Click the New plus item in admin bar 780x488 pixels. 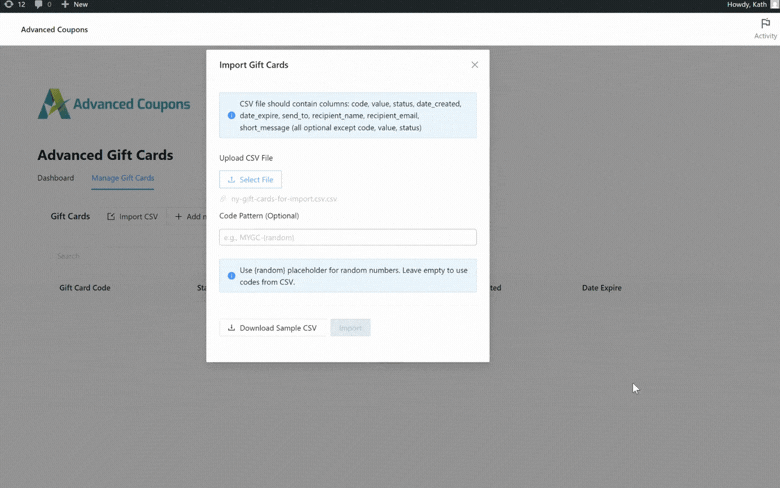click(x=74, y=5)
